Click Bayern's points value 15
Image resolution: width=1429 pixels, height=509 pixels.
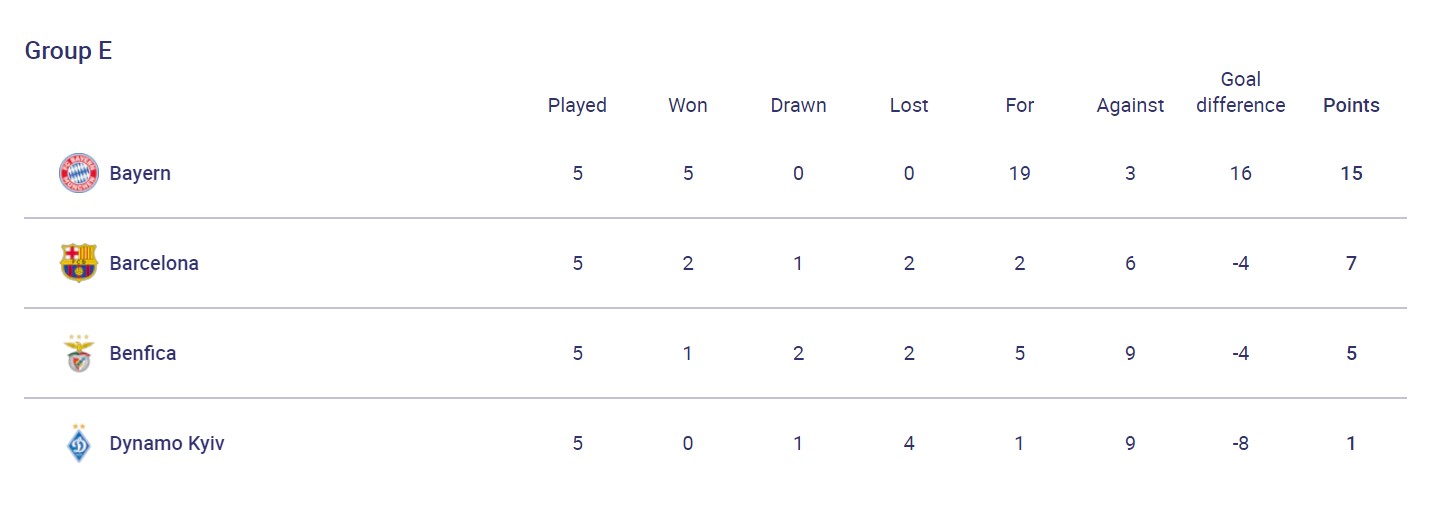[x=1351, y=173]
